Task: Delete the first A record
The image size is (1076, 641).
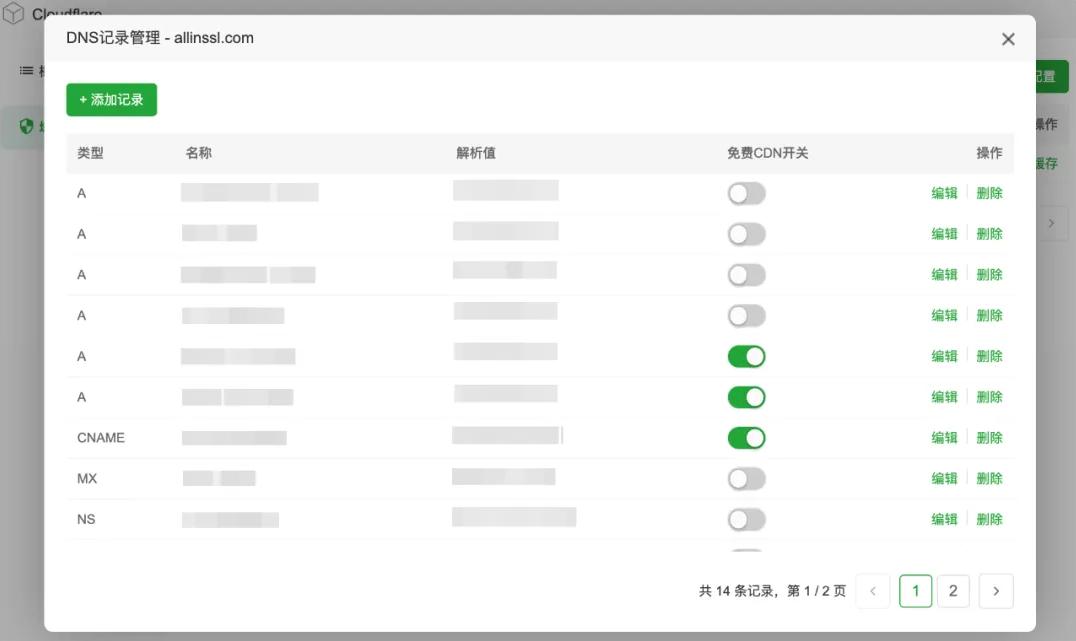Action: (989, 192)
